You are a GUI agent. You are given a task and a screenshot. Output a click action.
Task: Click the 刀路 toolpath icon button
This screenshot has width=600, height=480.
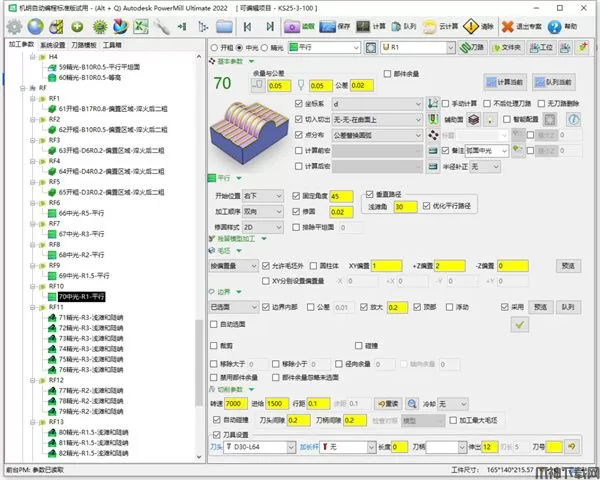click(x=470, y=47)
